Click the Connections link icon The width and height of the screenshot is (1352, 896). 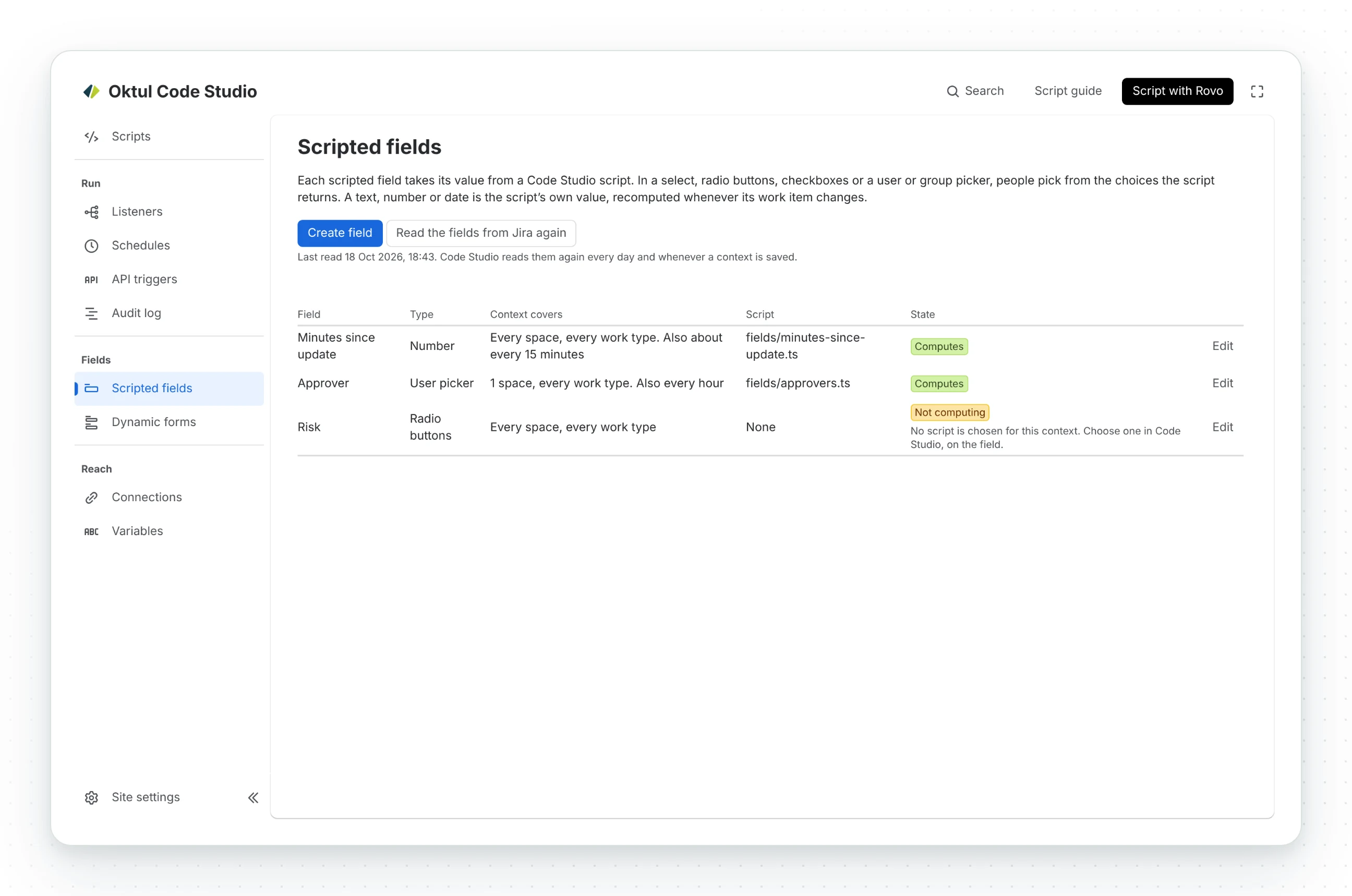coord(91,498)
